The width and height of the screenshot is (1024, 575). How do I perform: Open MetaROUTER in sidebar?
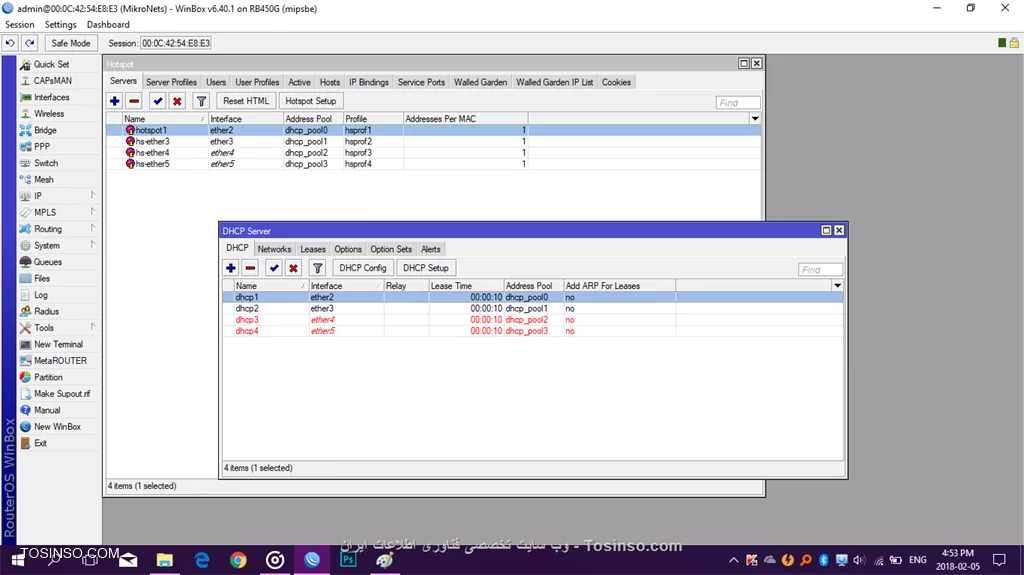point(60,361)
